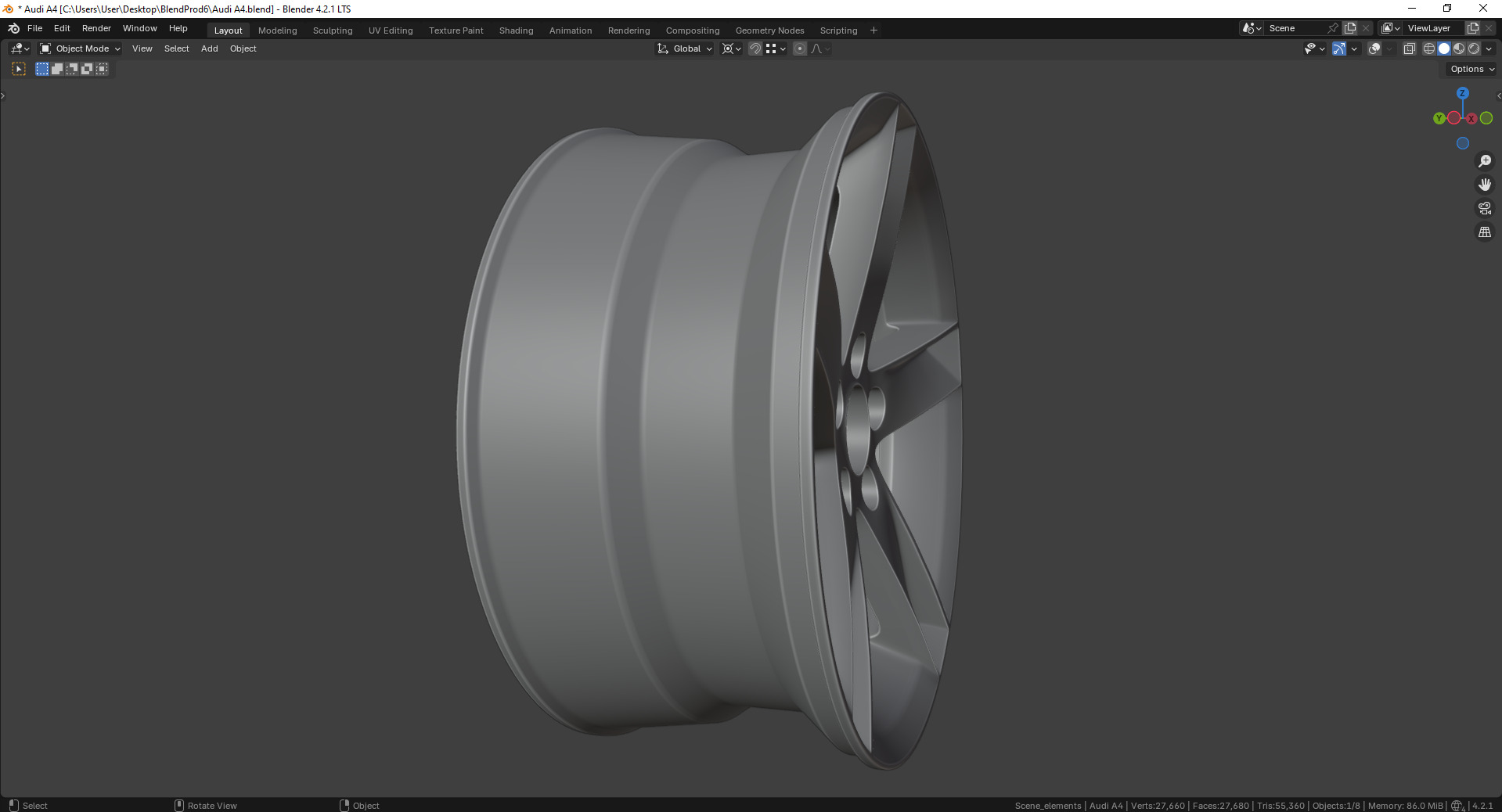Switch to the Modeling workspace tab
The width and height of the screenshot is (1502, 812).
278,31
